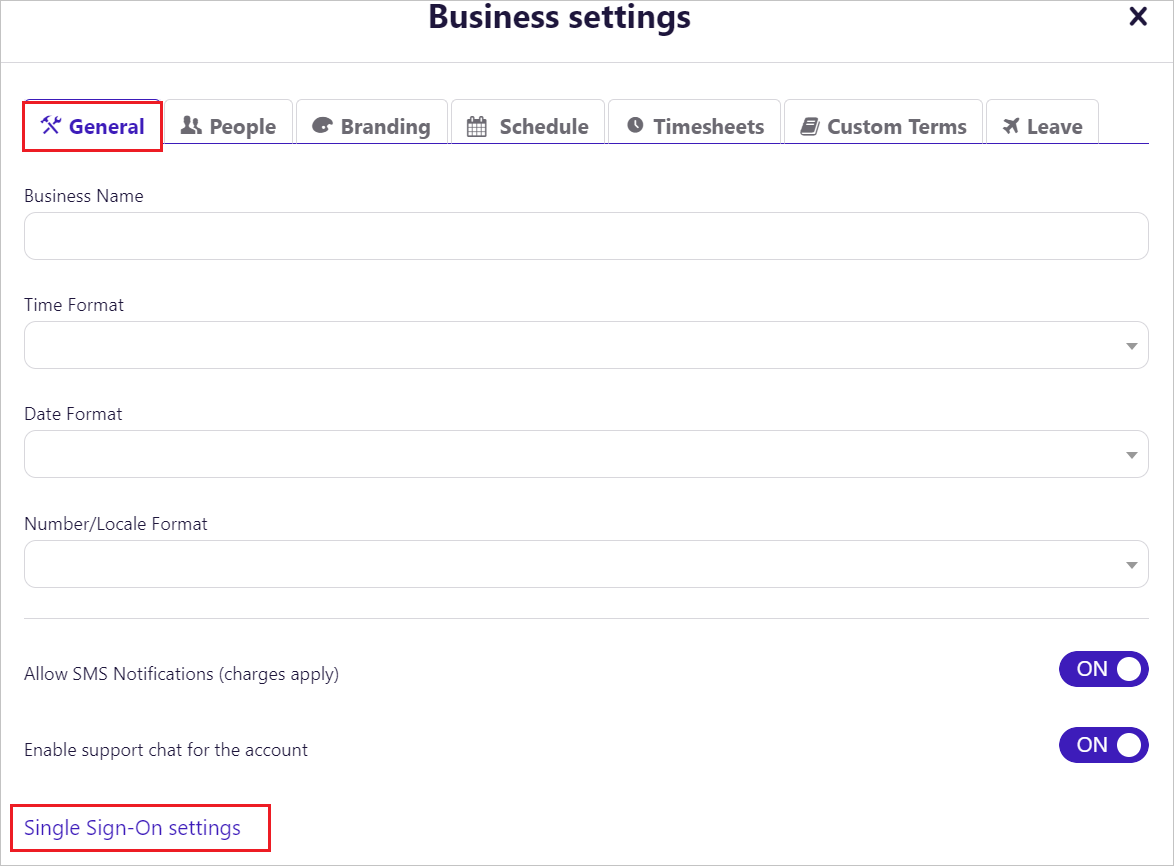Go to the Leave tab
The width and height of the screenshot is (1174, 866).
pos(1043,125)
